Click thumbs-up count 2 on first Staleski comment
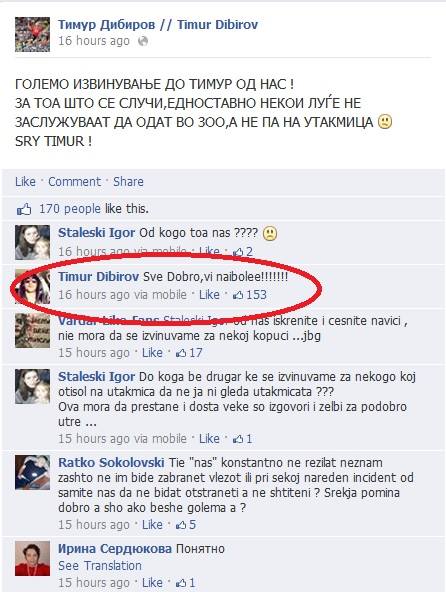The height and width of the screenshot is (592, 446). point(243,251)
